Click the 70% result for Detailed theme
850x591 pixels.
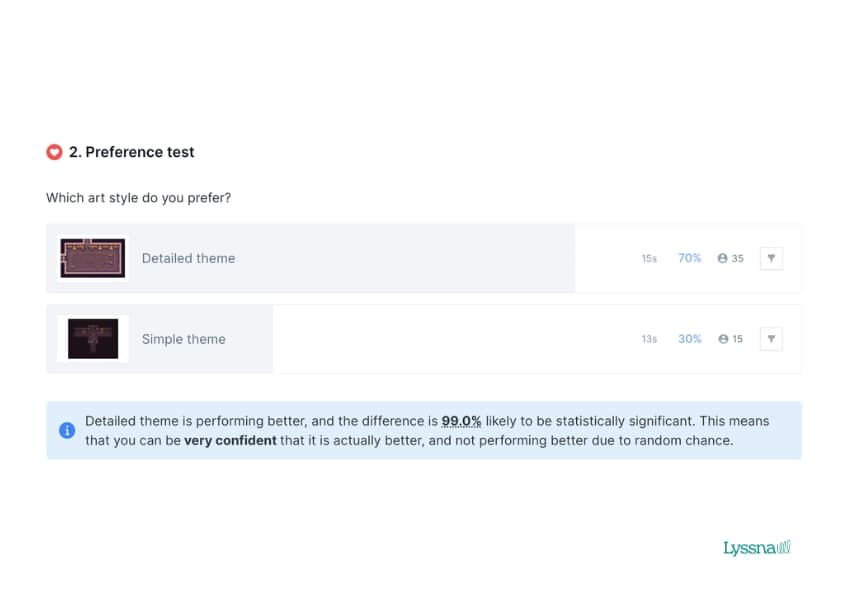point(689,258)
